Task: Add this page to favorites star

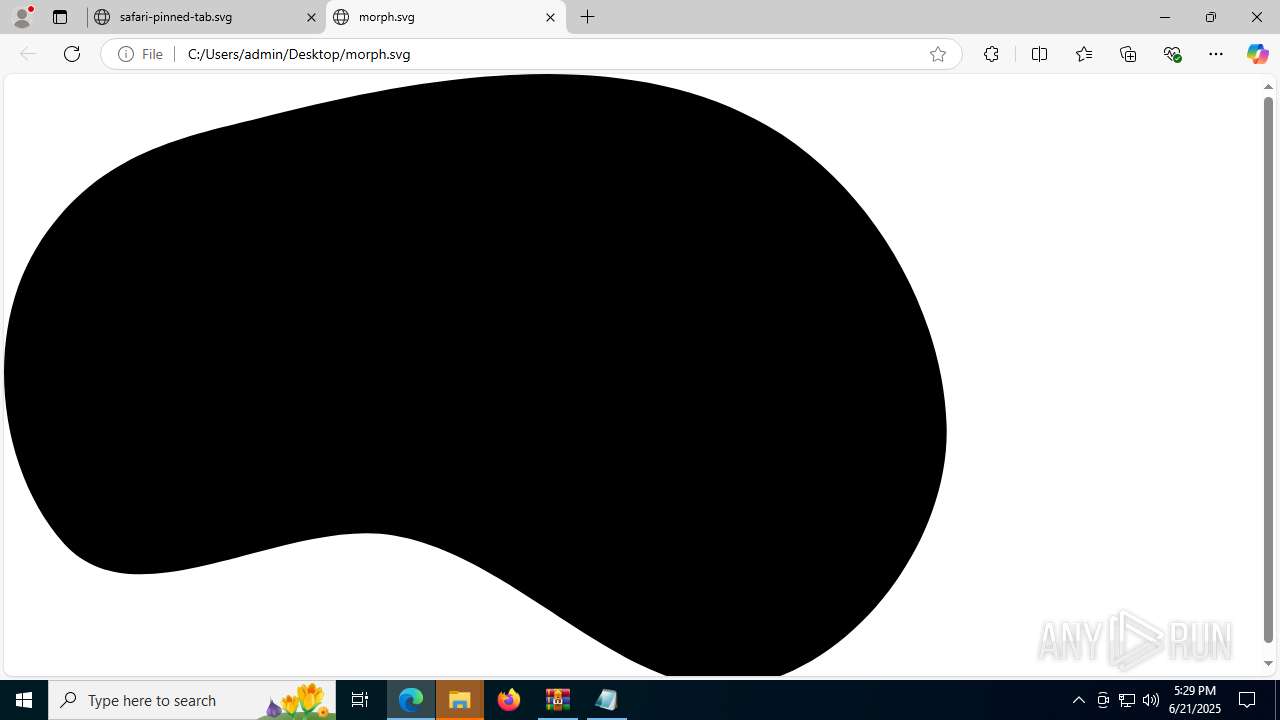Action: tap(937, 54)
